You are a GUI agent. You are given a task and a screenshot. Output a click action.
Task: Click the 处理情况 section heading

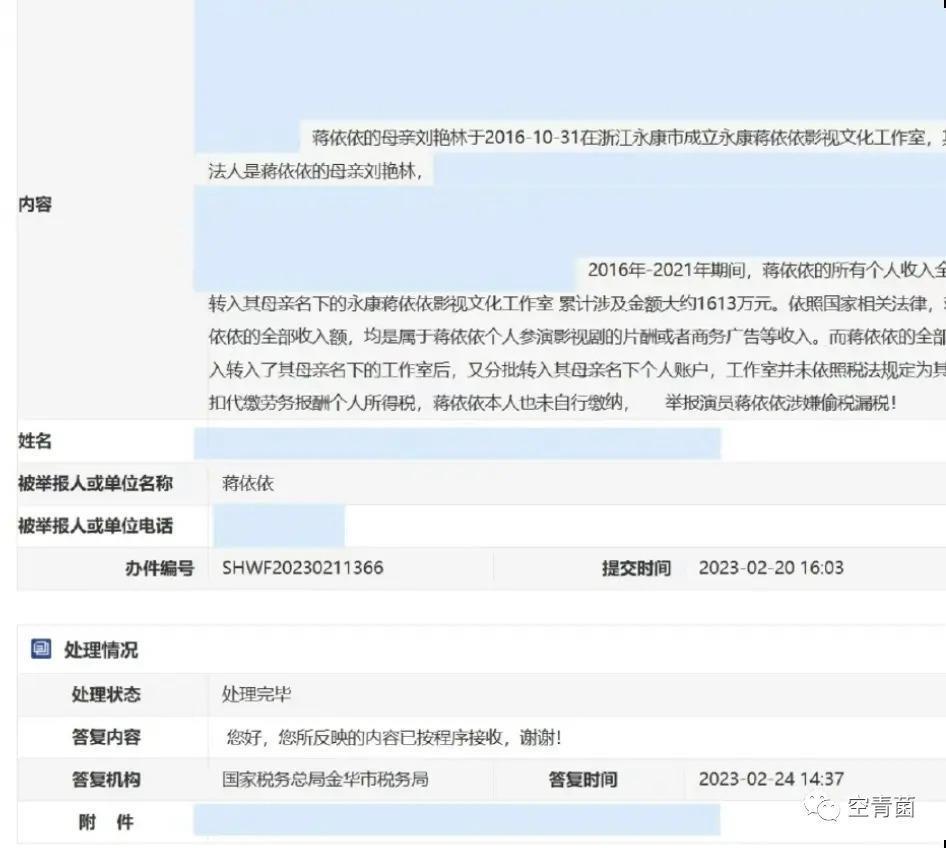pyautogui.click(x=101, y=650)
